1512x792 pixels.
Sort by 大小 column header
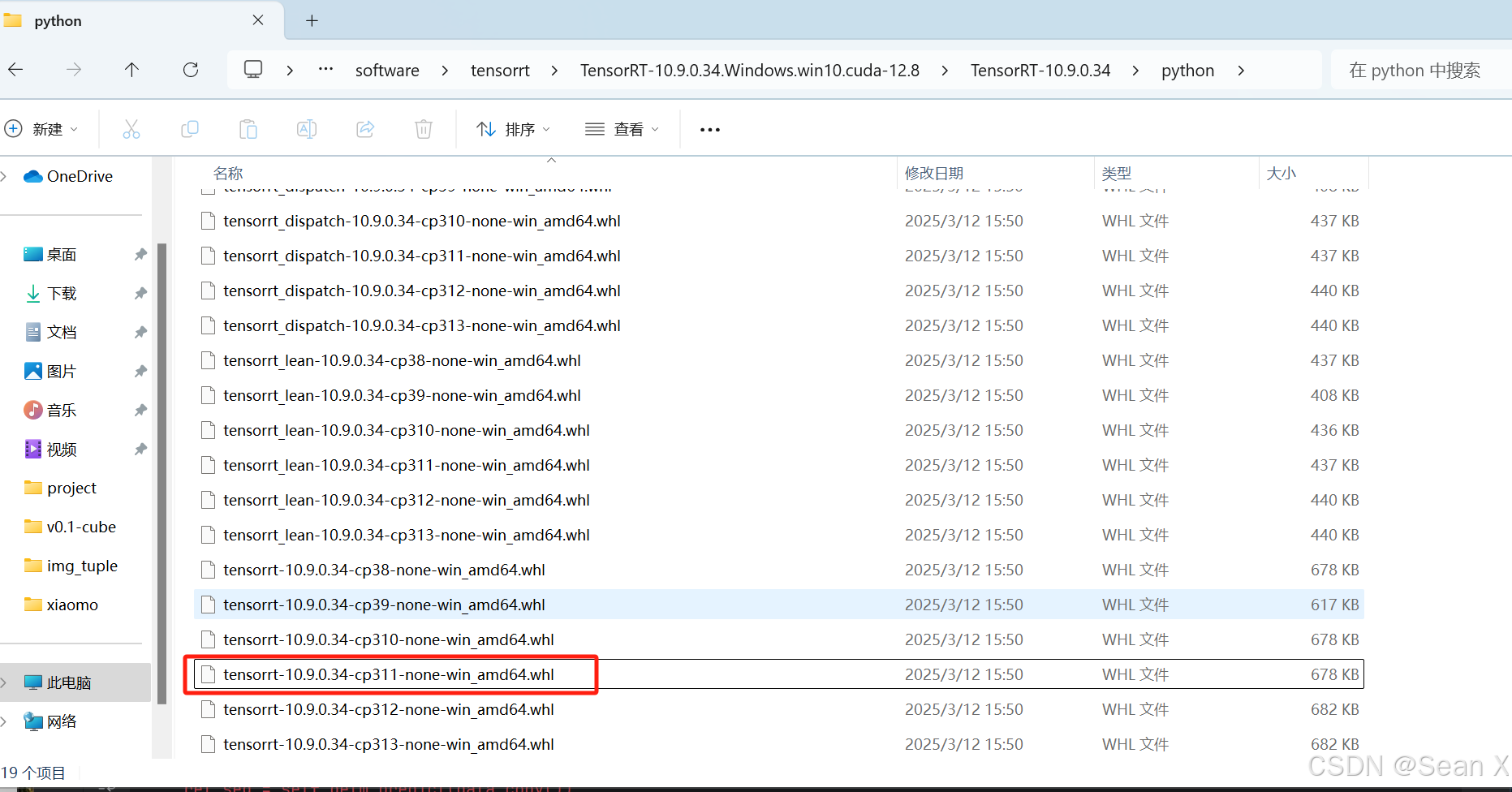1314,173
